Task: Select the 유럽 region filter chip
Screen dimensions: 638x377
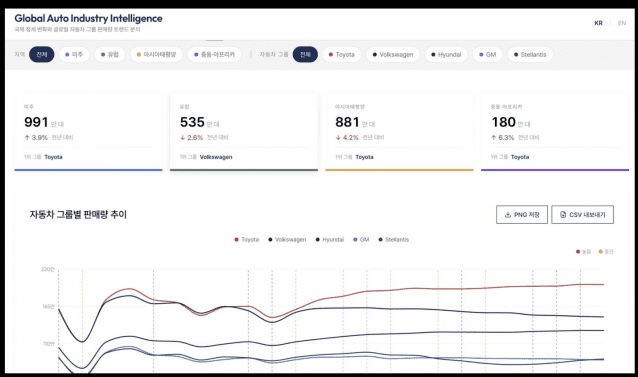Action: click(110, 54)
